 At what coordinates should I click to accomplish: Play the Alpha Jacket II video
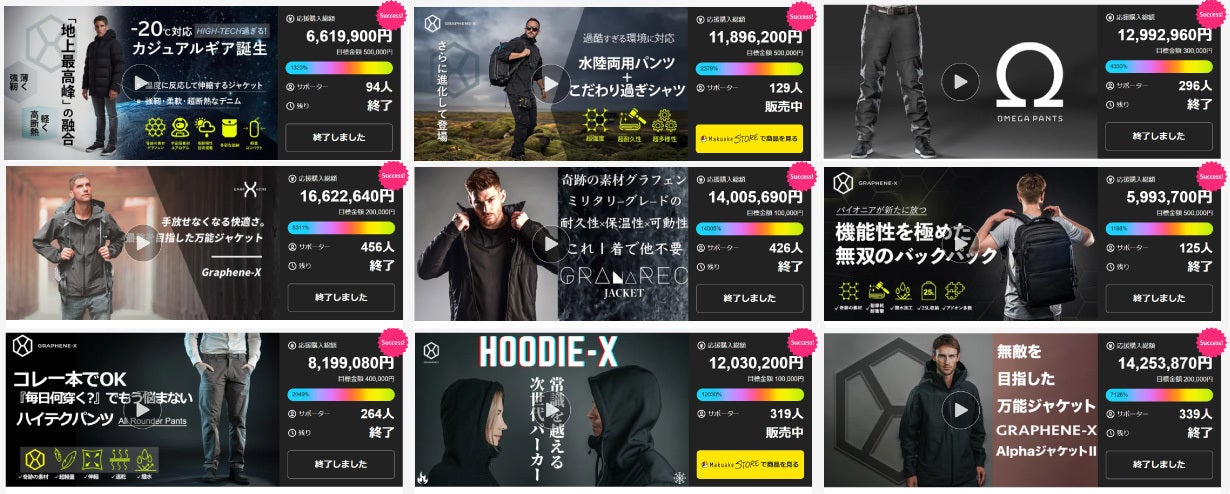click(x=961, y=410)
